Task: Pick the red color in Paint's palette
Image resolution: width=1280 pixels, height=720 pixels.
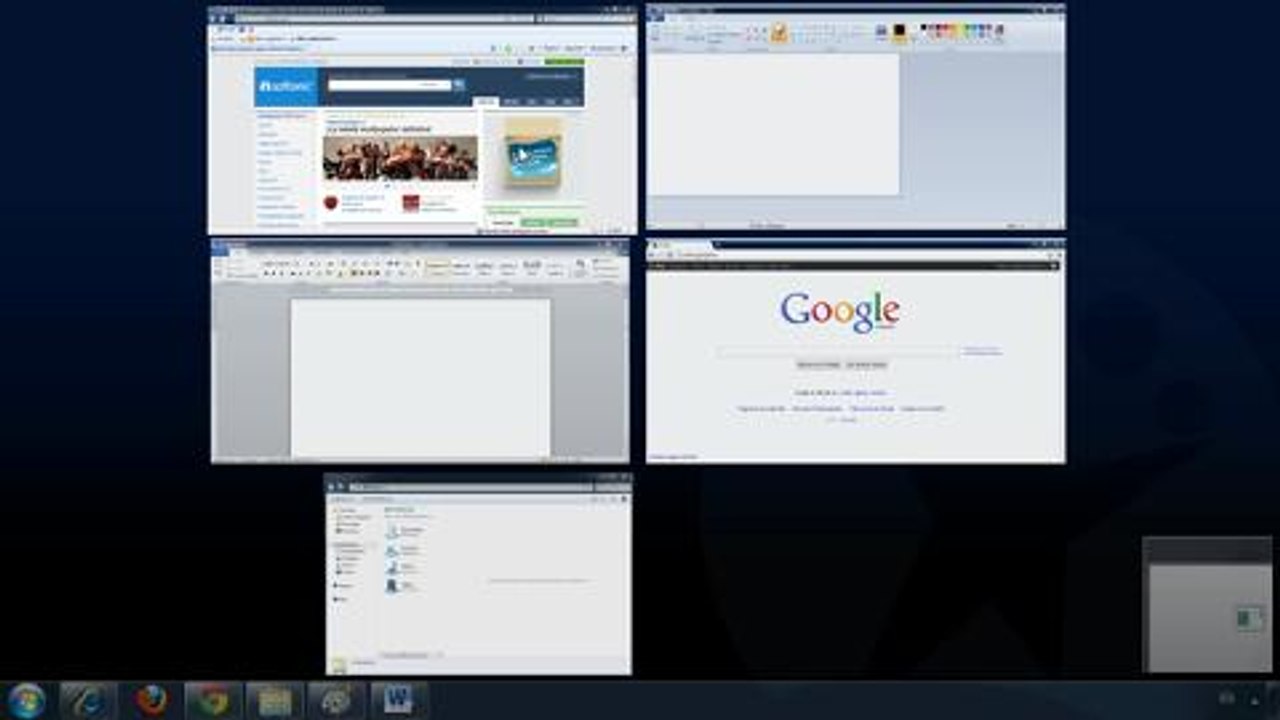Action: (x=946, y=29)
